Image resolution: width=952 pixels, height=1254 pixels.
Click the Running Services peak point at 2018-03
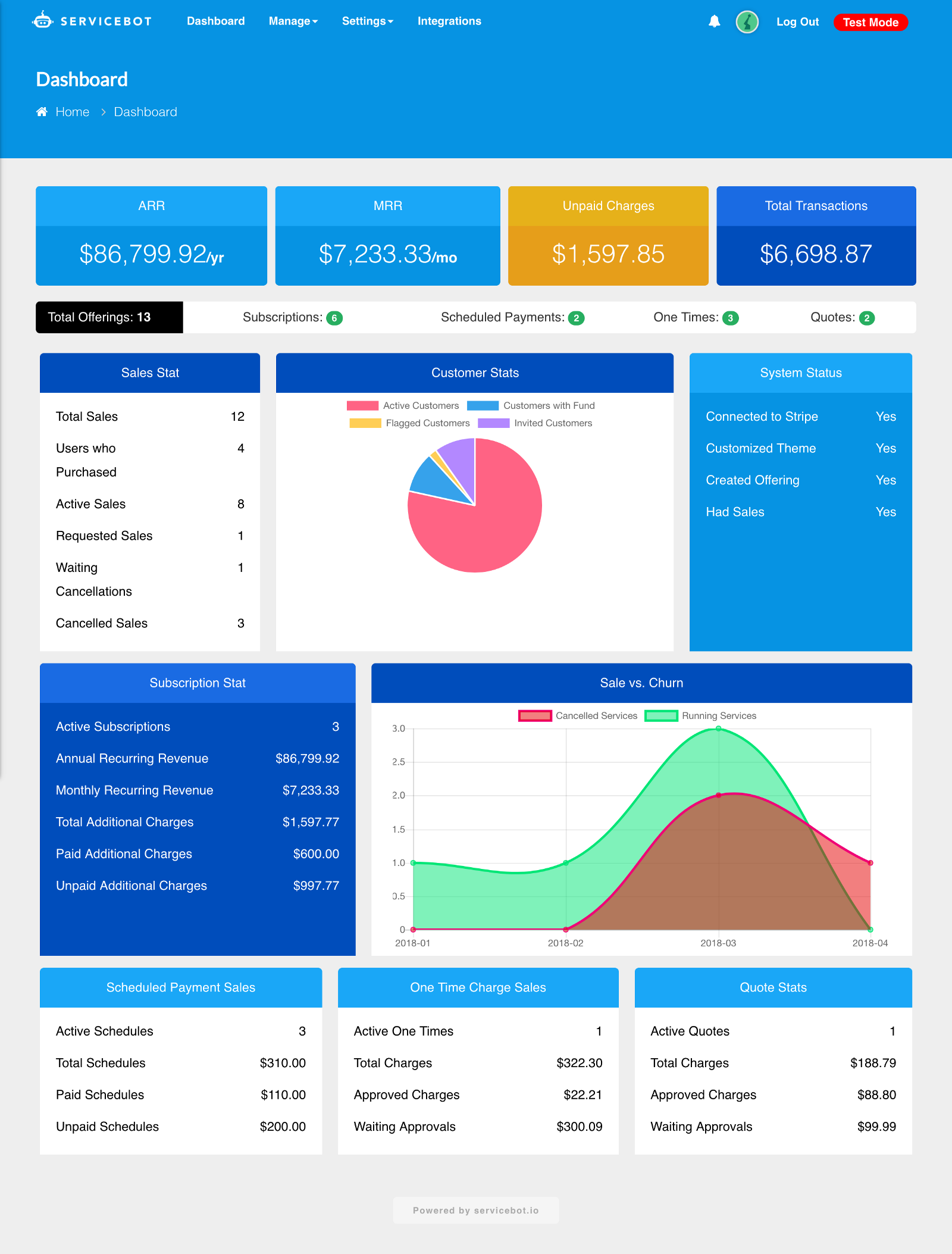(x=718, y=728)
